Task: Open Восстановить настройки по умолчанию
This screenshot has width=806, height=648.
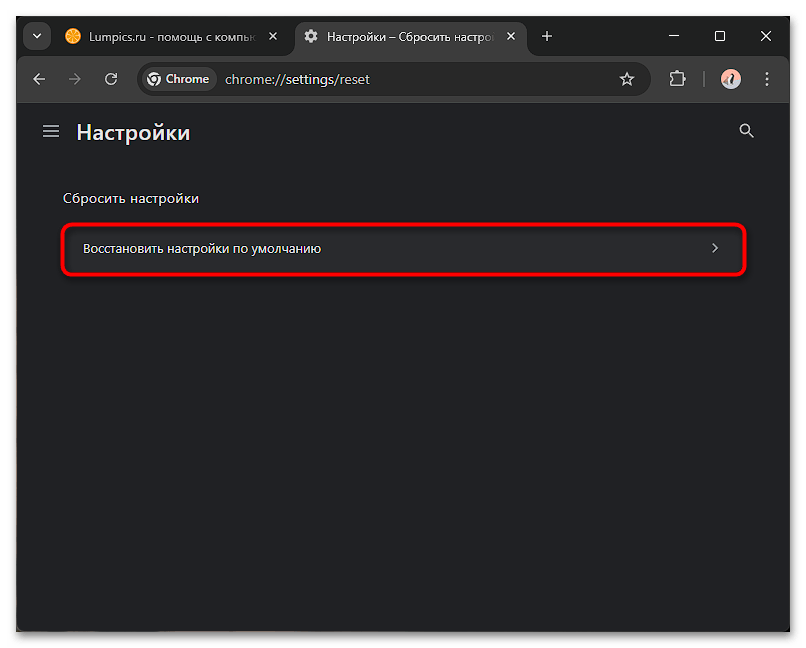Action: (x=404, y=249)
